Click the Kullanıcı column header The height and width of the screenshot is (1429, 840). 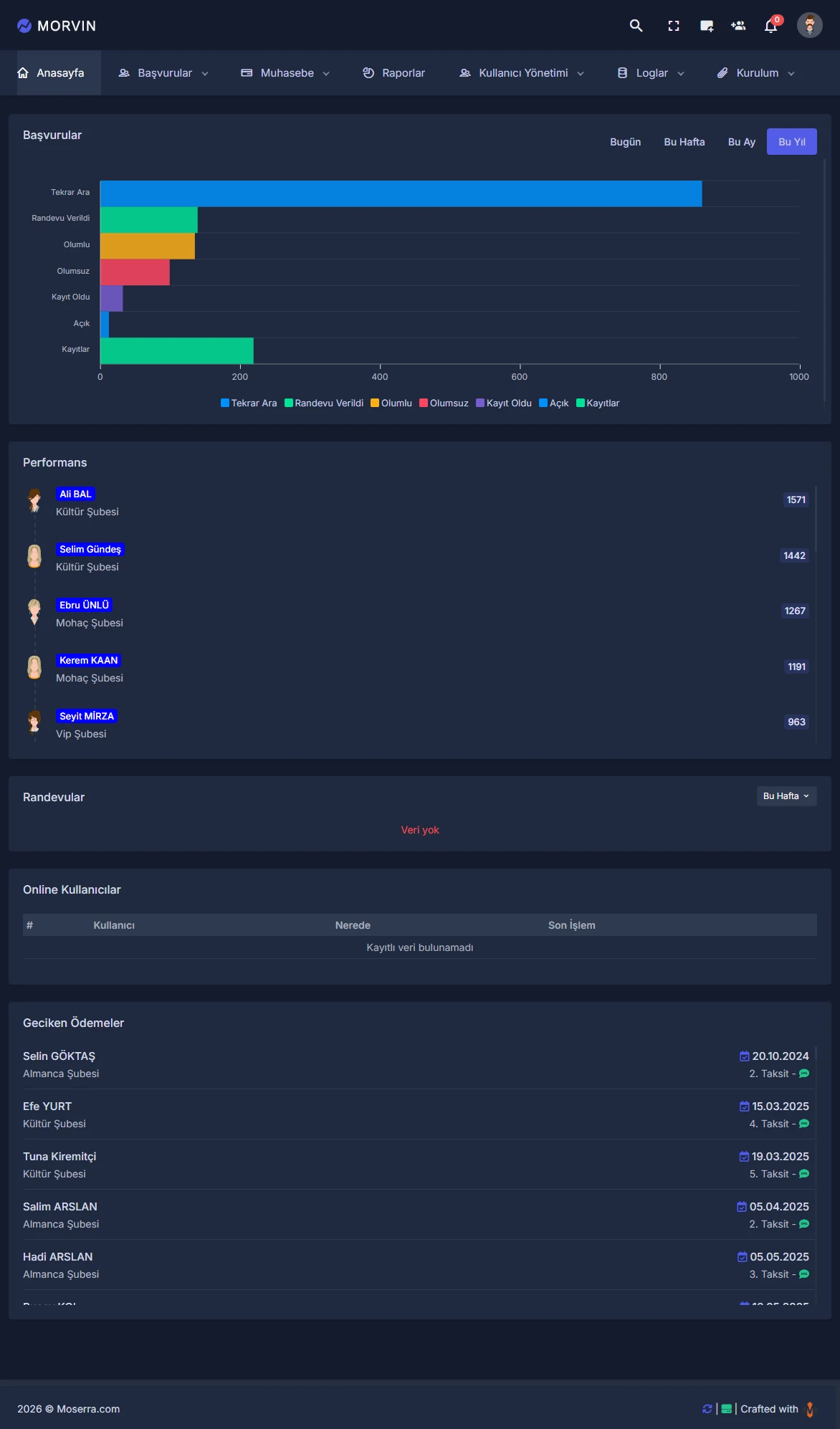pyautogui.click(x=114, y=925)
